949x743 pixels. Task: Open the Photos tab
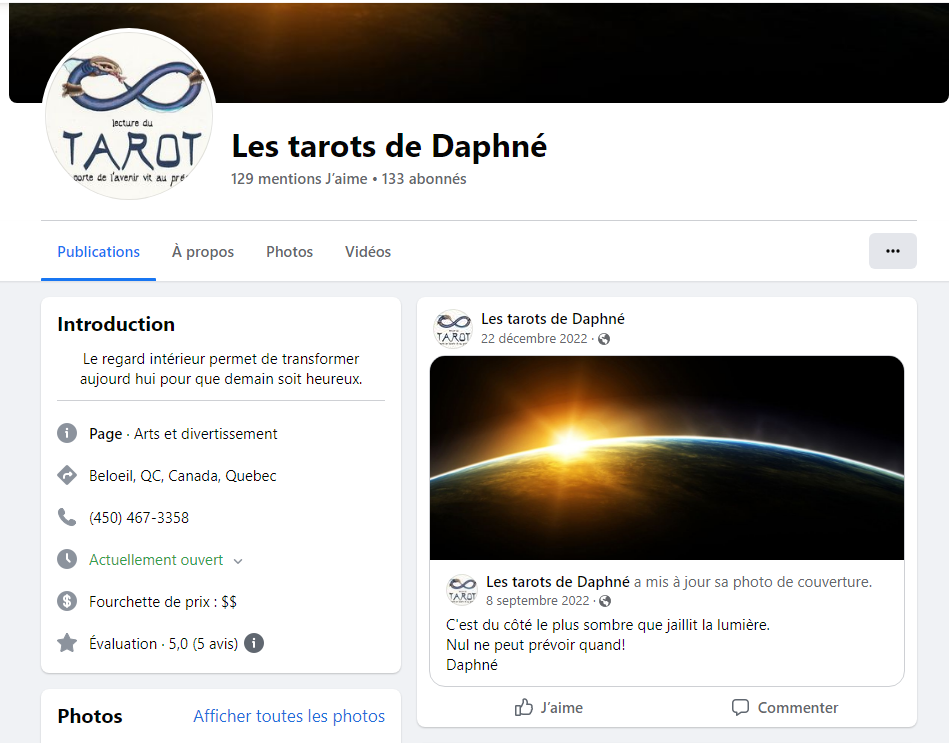click(289, 252)
